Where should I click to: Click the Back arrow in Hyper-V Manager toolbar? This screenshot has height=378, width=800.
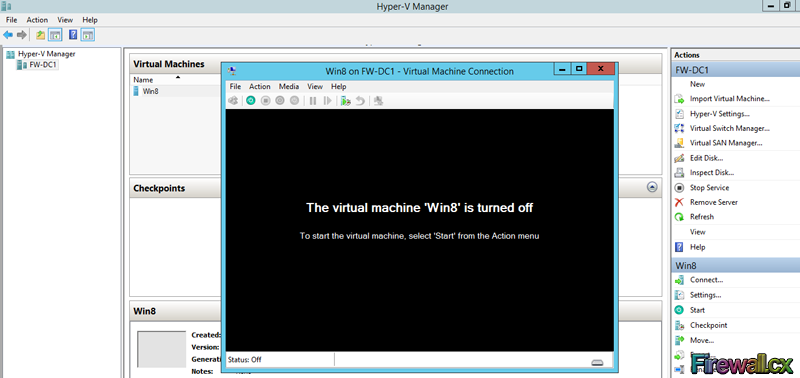[x=8, y=35]
